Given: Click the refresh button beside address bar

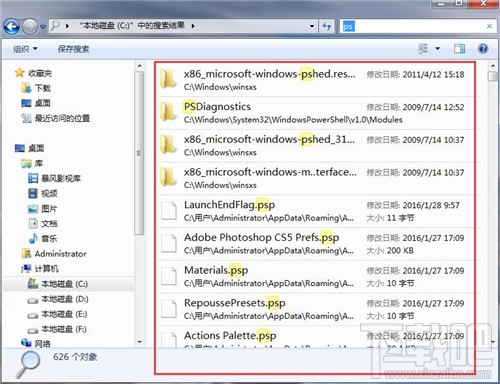Looking at the screenshot, I should click(x=327, y=26).
